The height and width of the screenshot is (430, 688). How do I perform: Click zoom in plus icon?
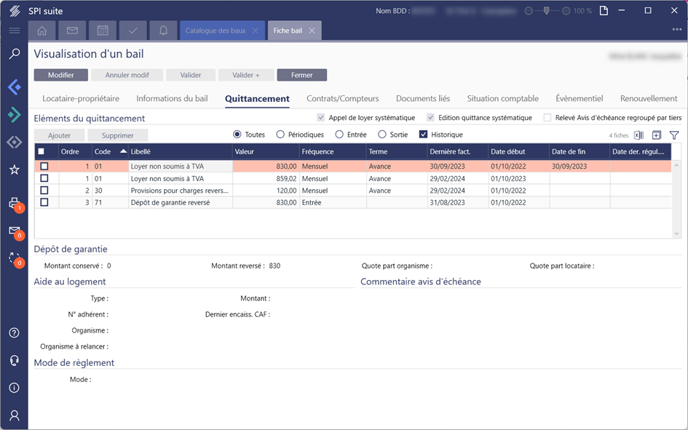click(x=566, y=11)
